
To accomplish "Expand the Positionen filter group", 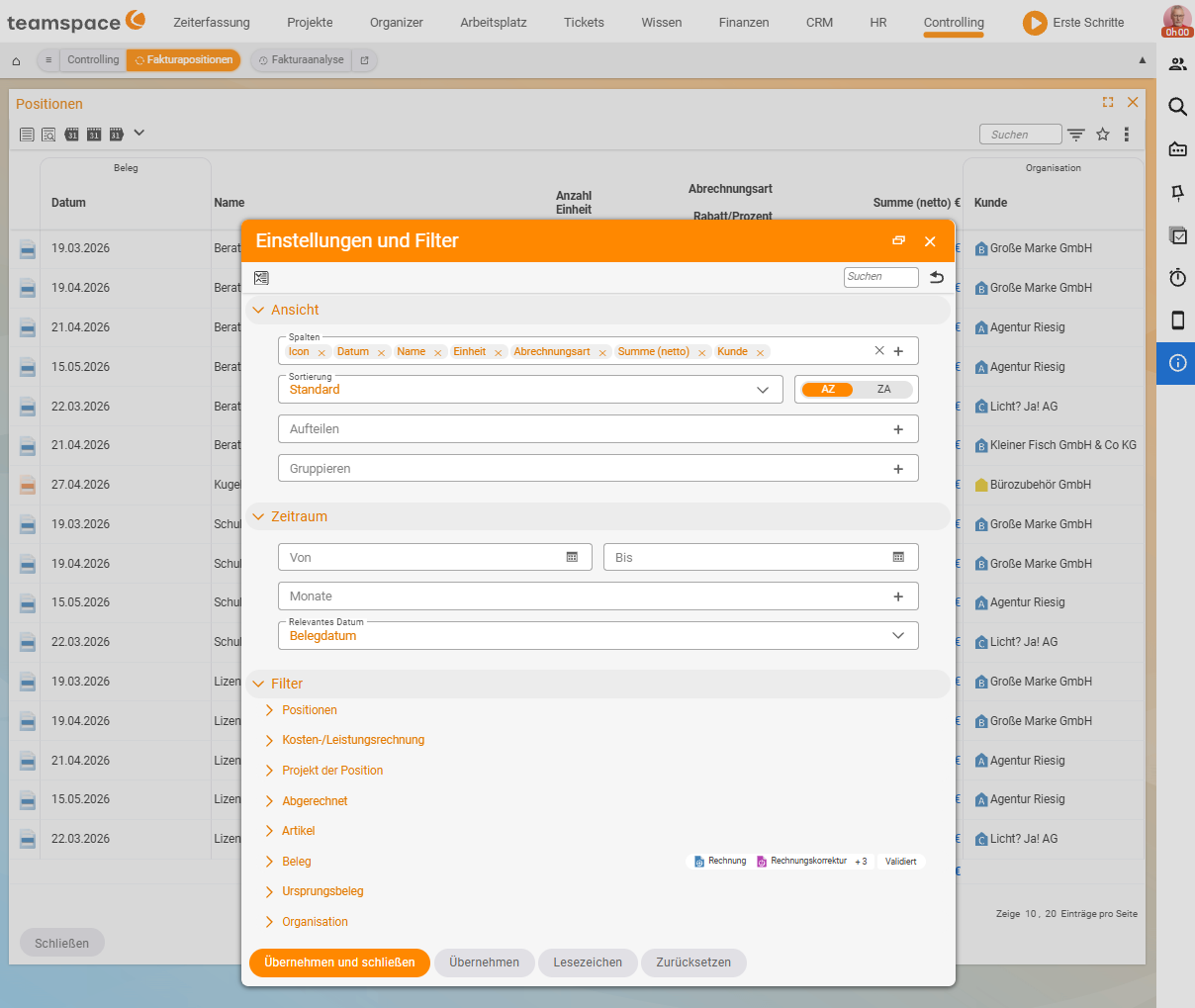I will (x=269, y=710).
